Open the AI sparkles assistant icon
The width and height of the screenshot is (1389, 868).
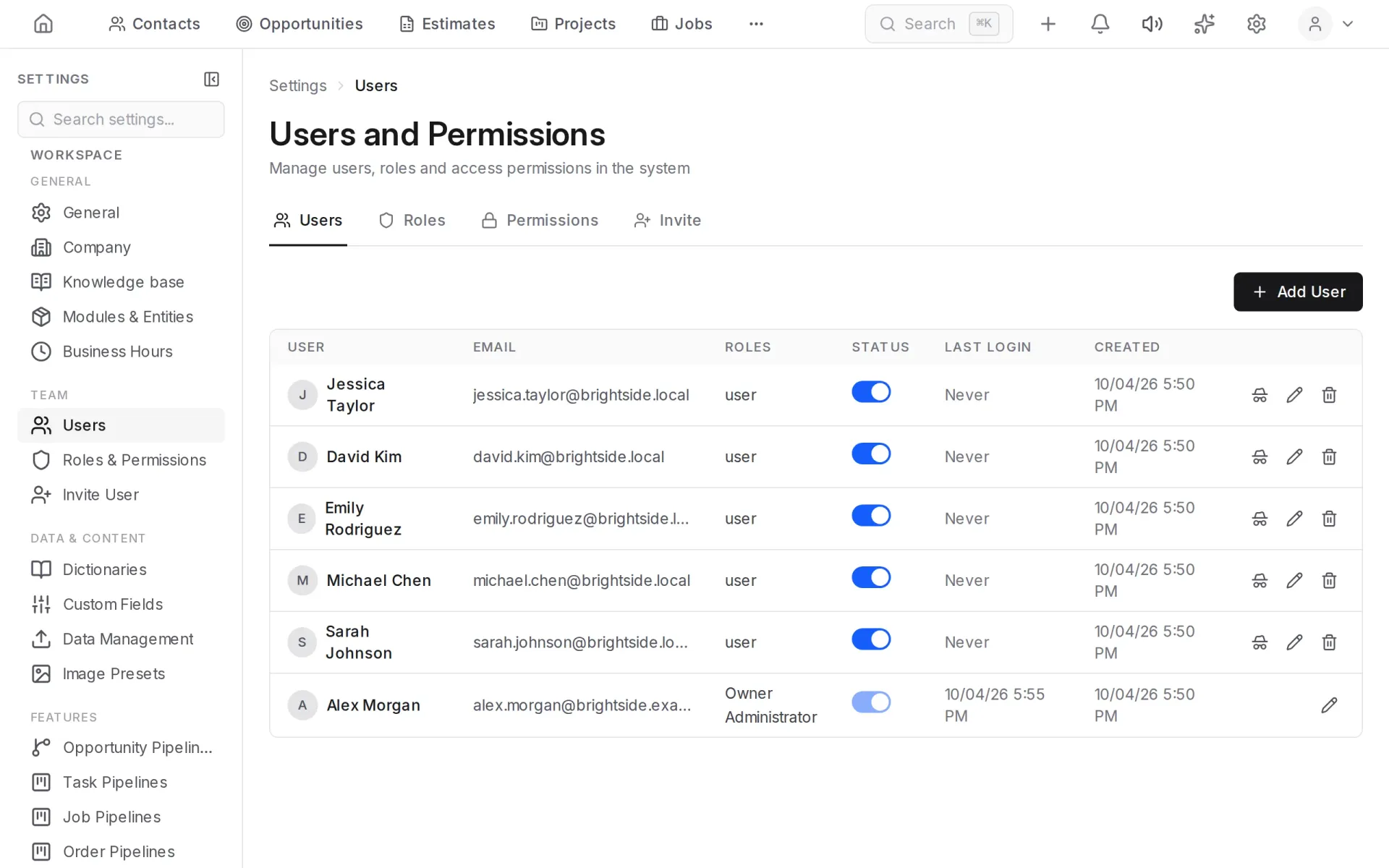pyautogui.click(x=1204, y=24)
